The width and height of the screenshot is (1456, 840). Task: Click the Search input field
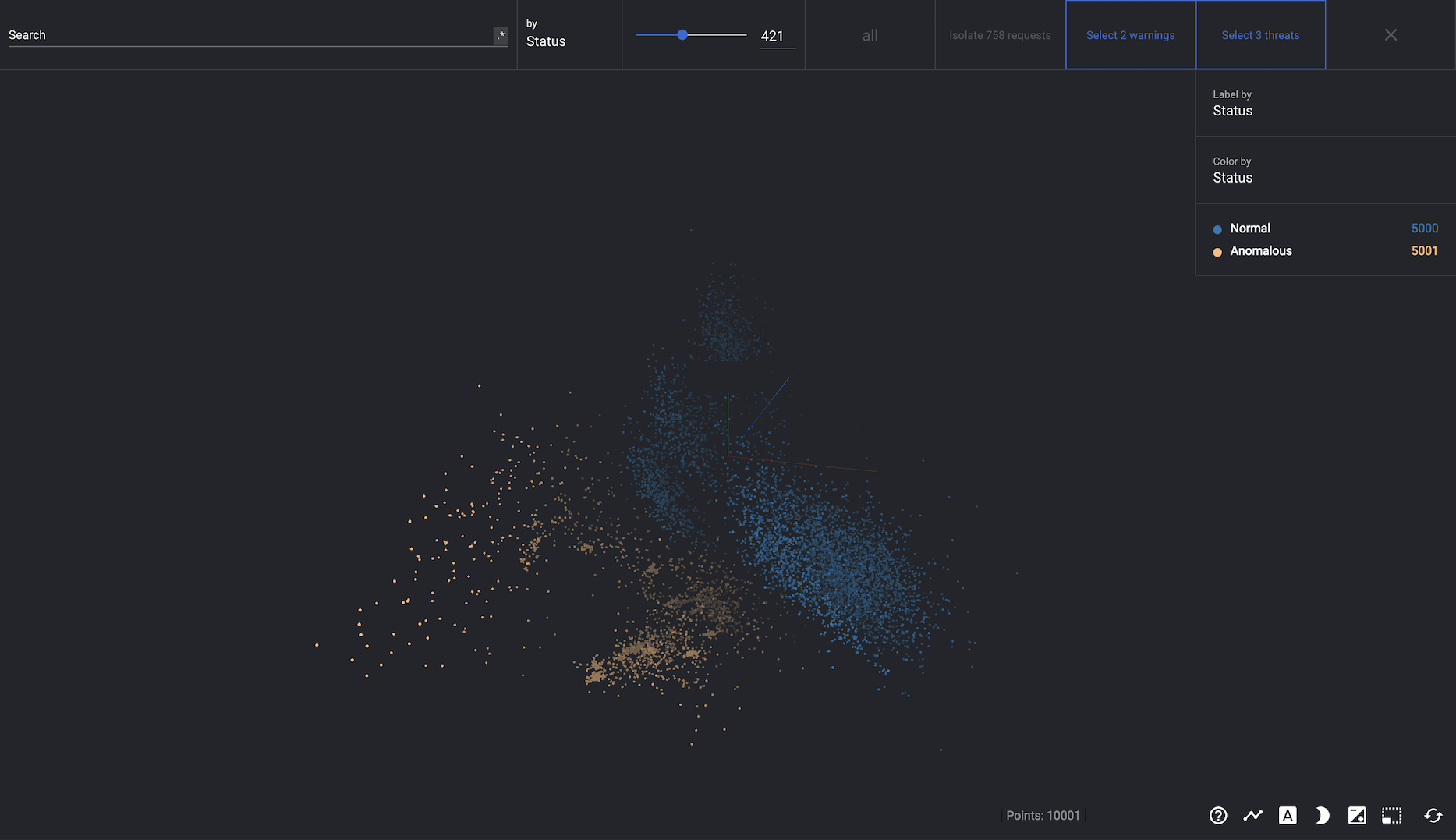250,35
